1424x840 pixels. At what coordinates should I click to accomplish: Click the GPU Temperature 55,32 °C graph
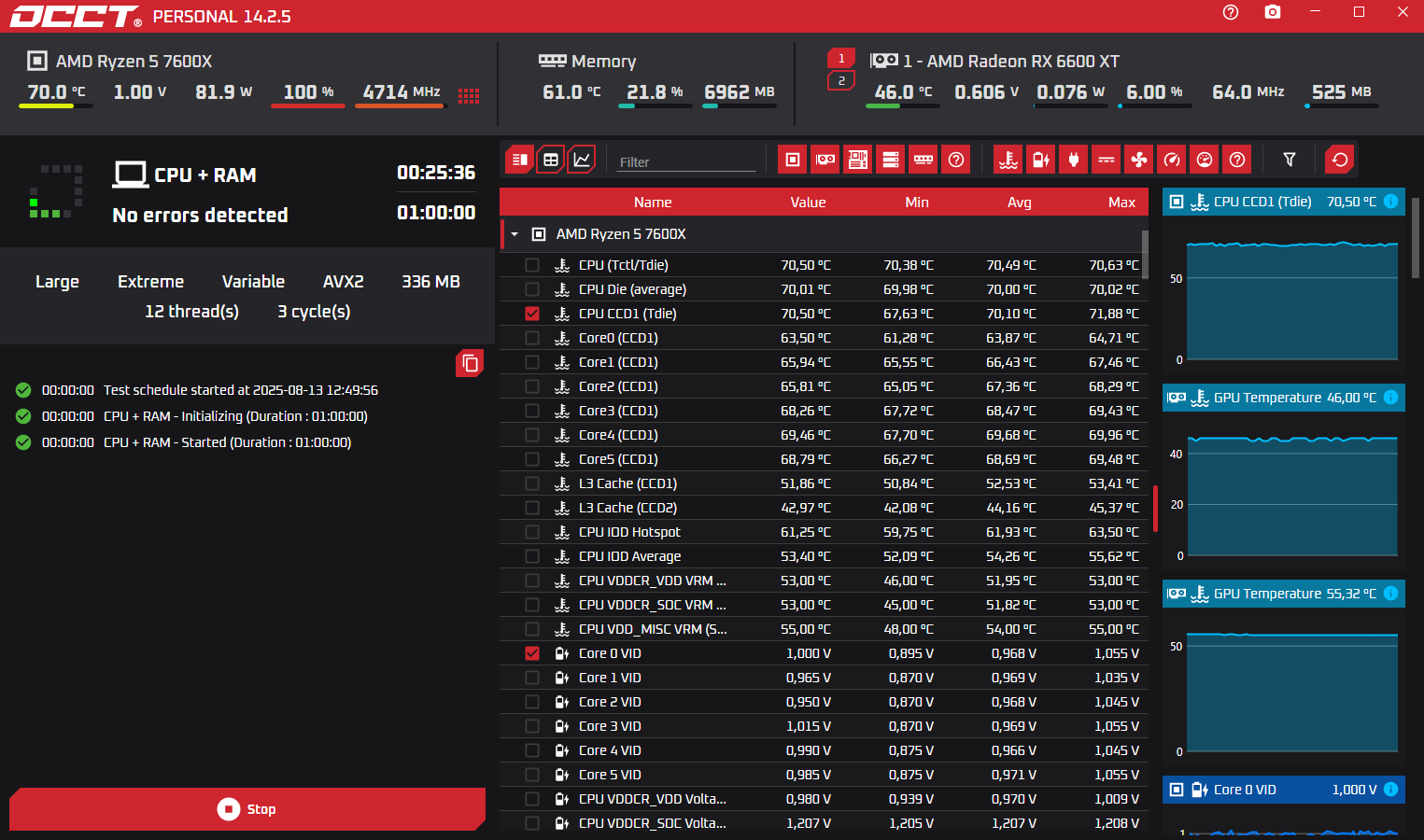point(1292,693)
